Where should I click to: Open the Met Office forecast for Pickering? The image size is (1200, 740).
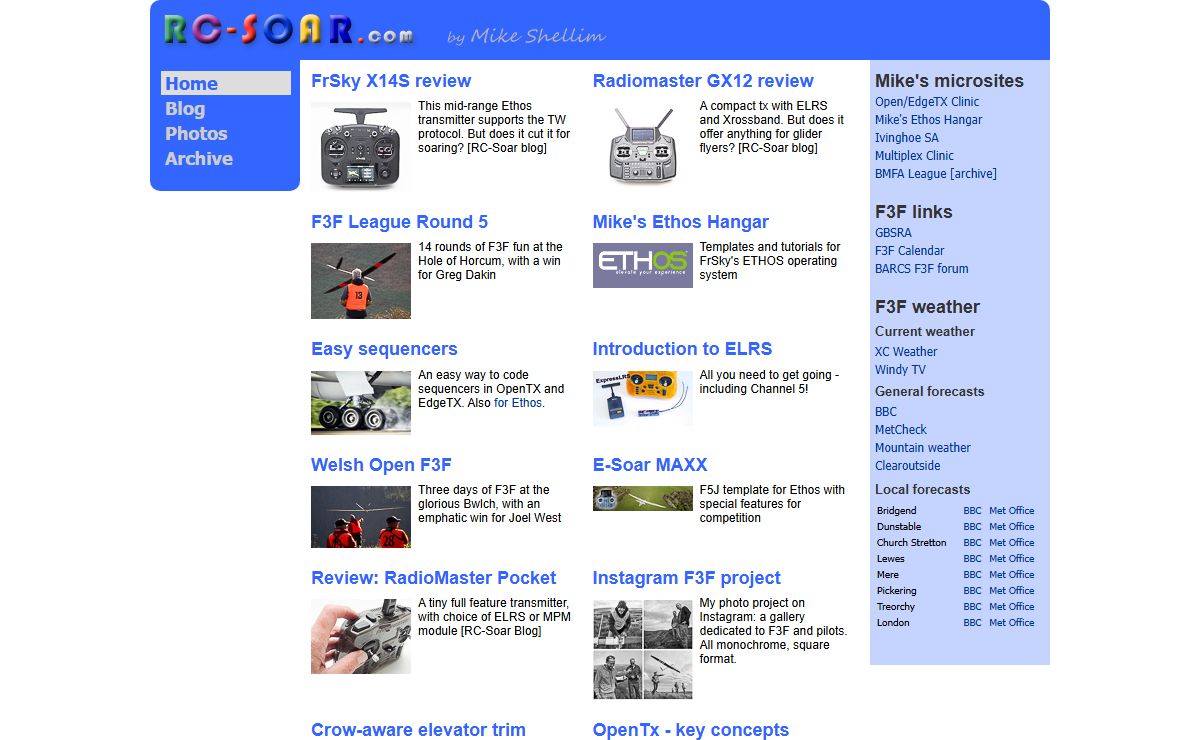[x=1012, y=591]
